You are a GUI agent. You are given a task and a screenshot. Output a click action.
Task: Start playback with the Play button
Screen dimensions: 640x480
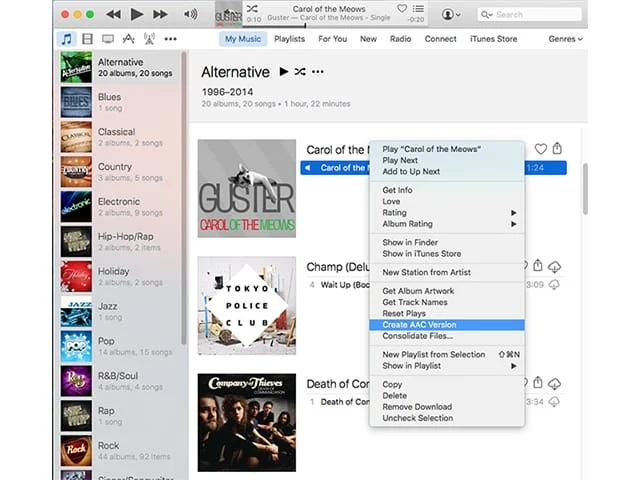point(136,14)
